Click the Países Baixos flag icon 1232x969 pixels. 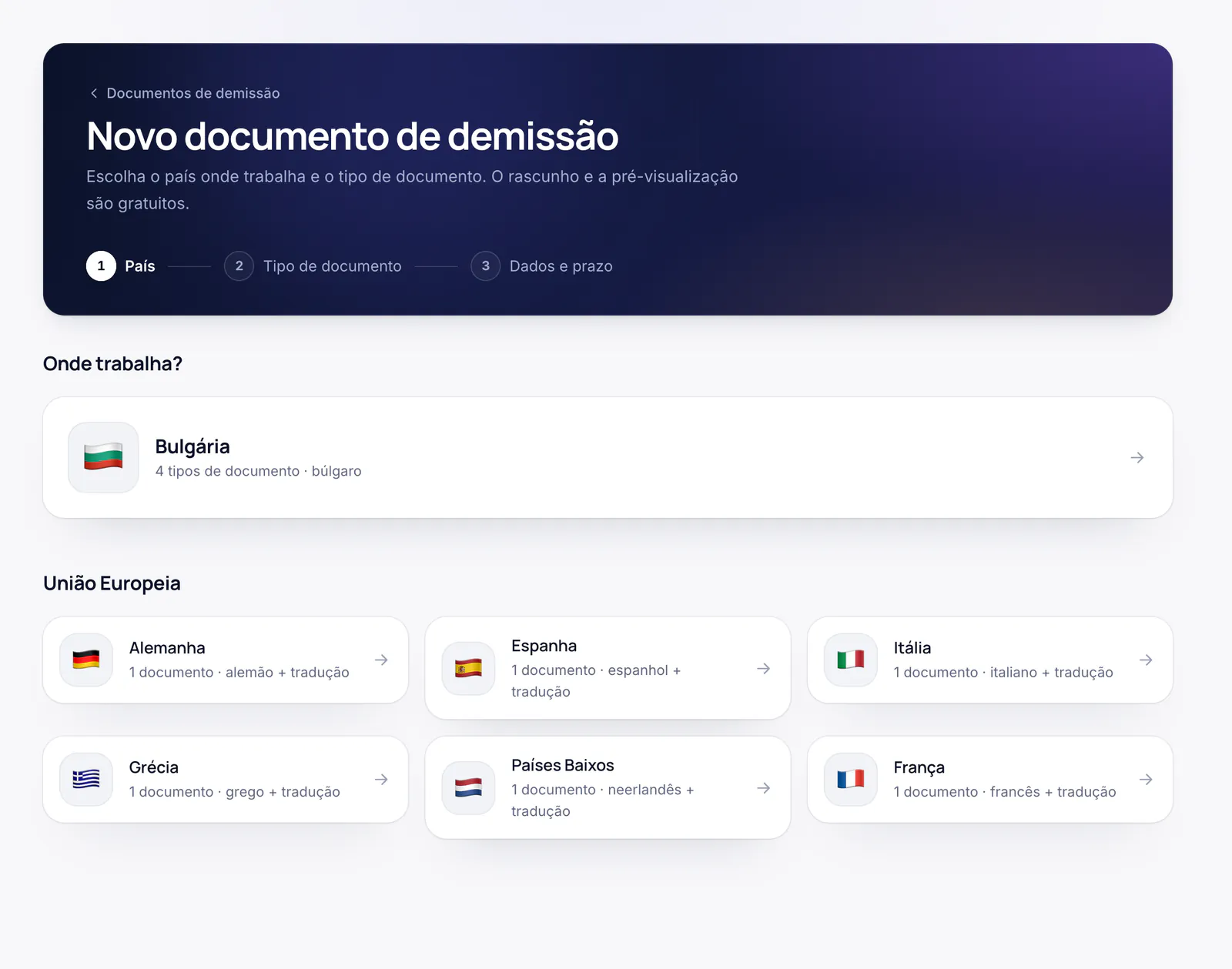tap(468, 787)
